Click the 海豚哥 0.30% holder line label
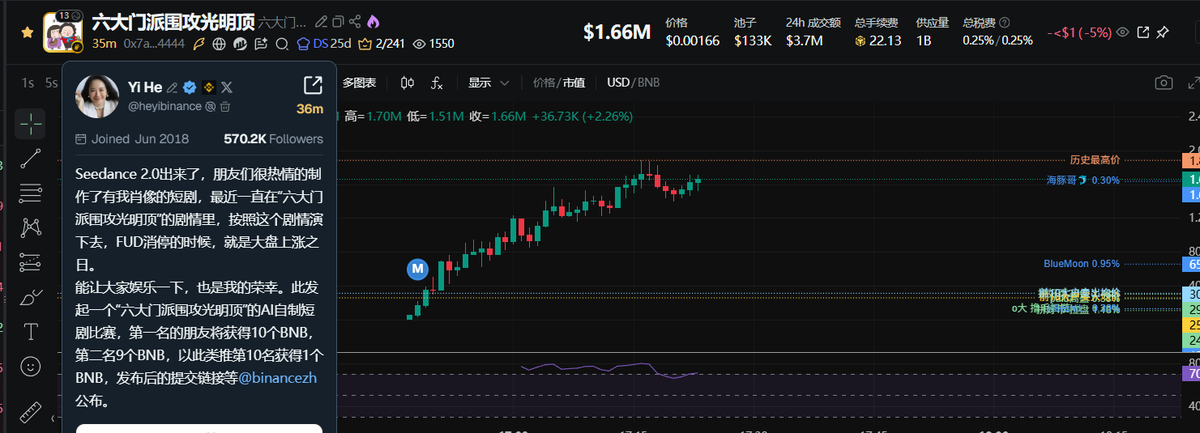Viewport: 1200px width, 433px height. pos(1083,180)
